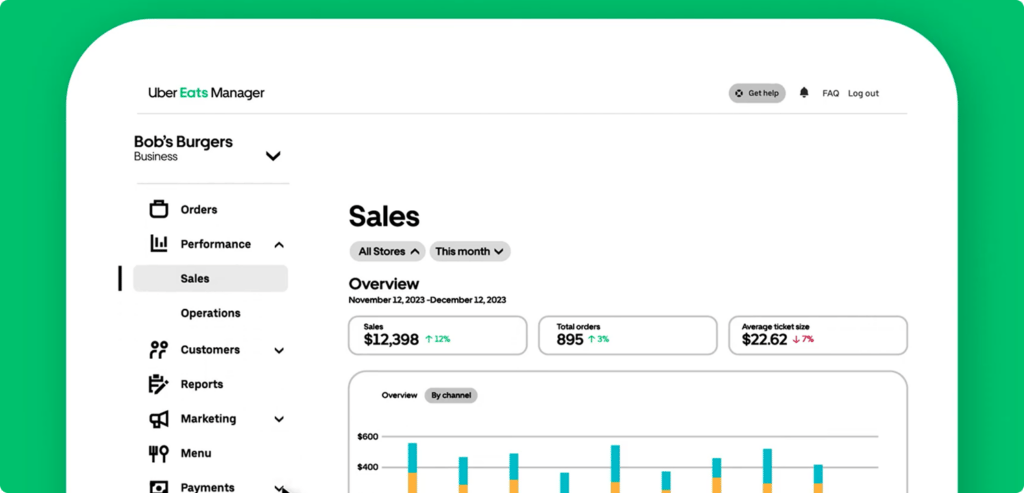Collapse the Performance section chevron

279,245
